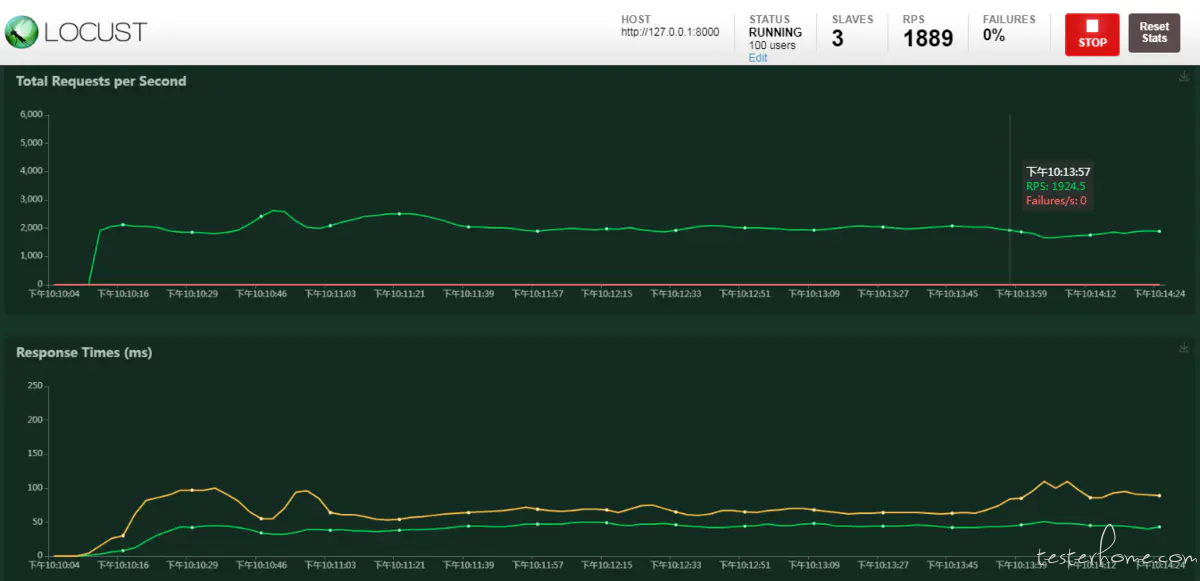This screenshot has height=581, width=1200.
Task: Click the tooltip value 'RPS: 1924.5'
Action: click(x=1056, y=186)
